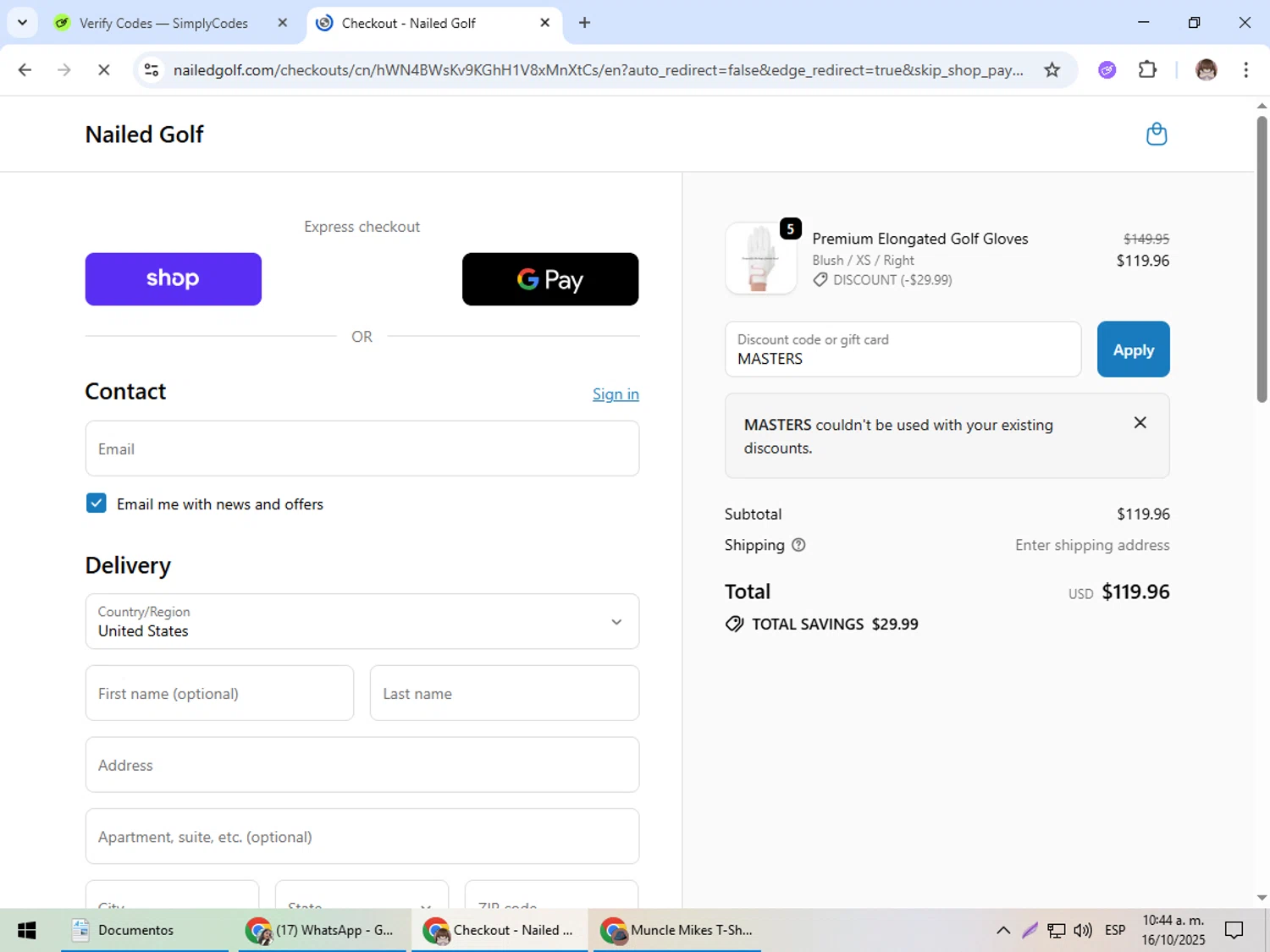Click the scrollbar up arrow
The image size is (1270, 952).
click(1262, 106)
